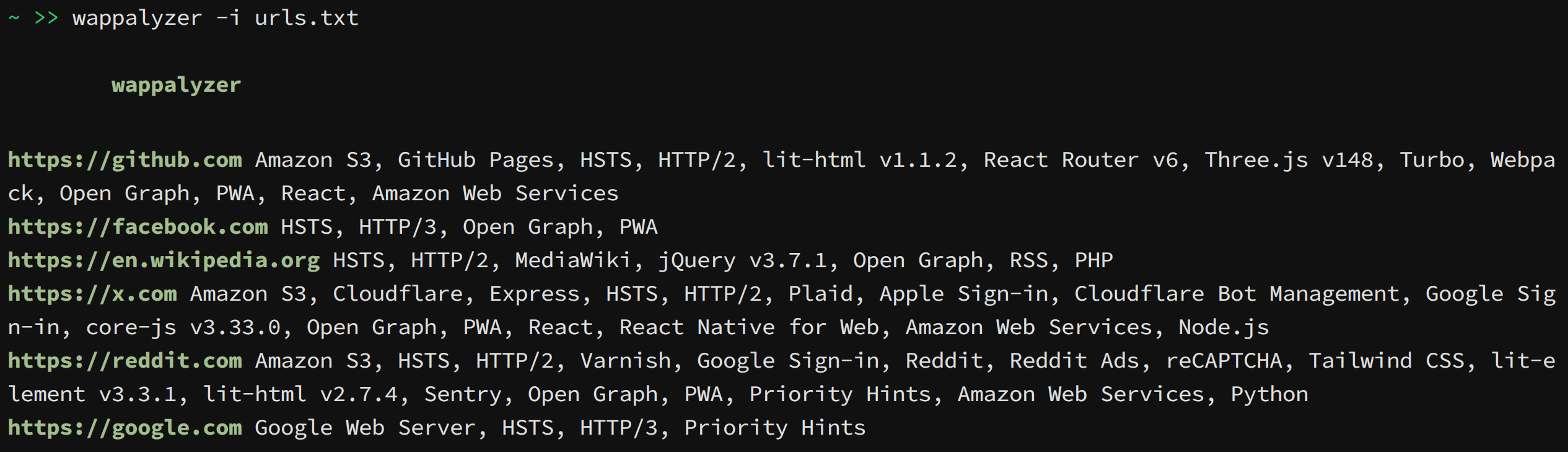Screen dimensions: 1568x452
Task: Click the prompt arrows before the command
Action: pyautogui.click(x=46, y=17)
